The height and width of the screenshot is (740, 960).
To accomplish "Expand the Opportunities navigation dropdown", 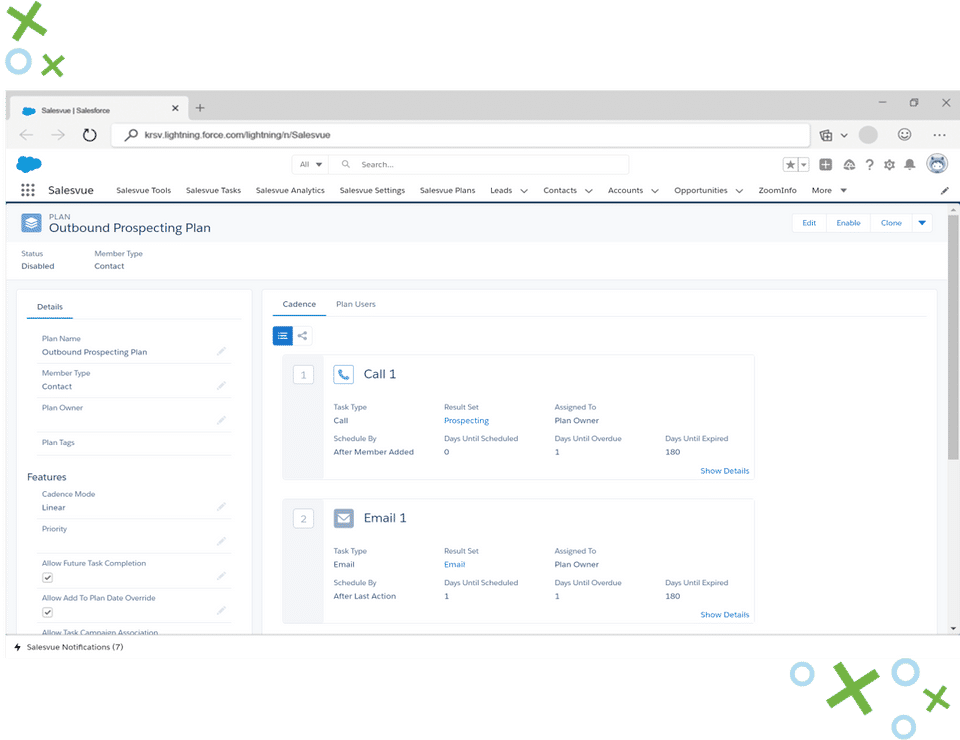I will pos(739,191).
